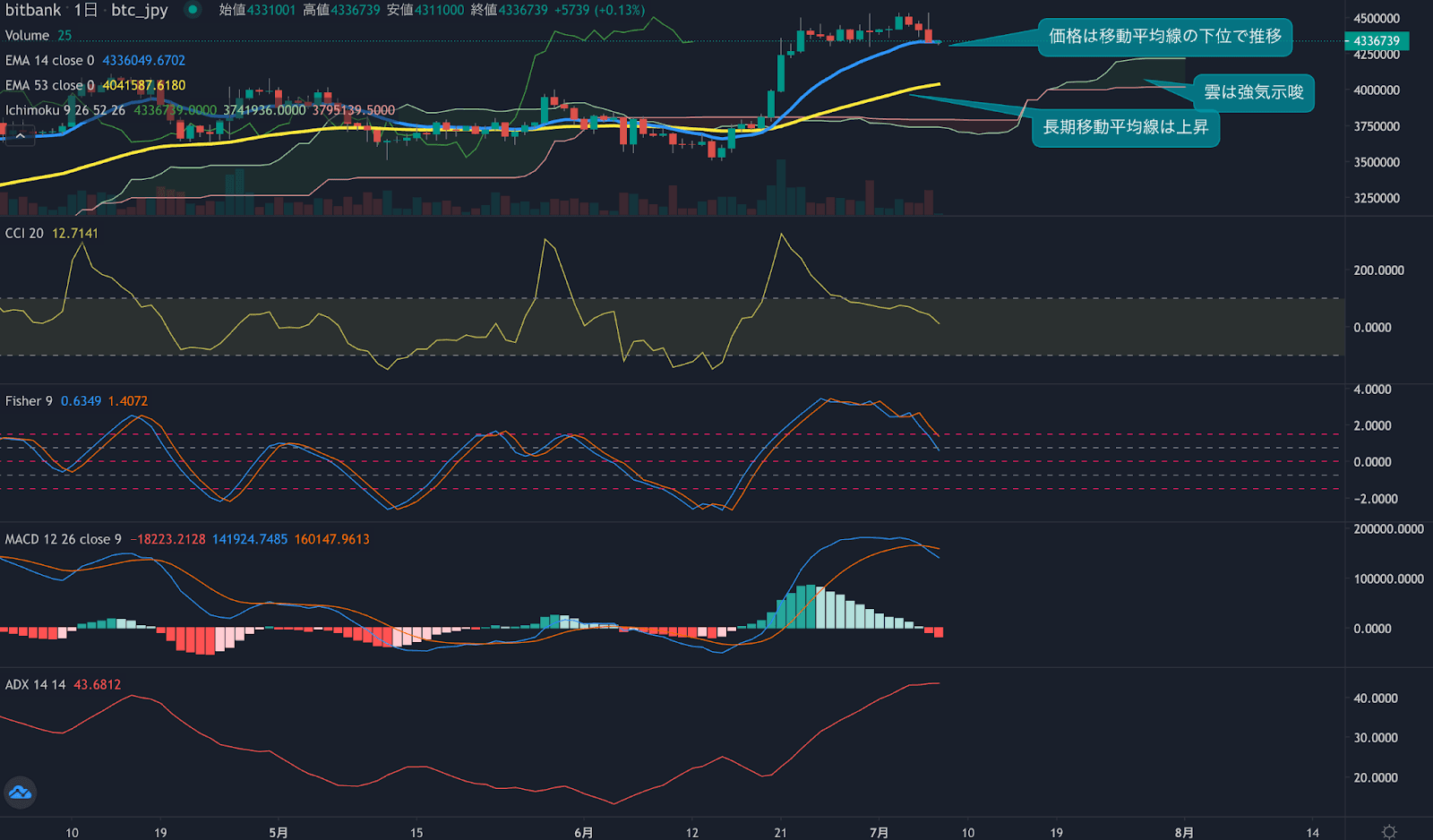Select the ADX 14 14 indicator label

point(35,684)
